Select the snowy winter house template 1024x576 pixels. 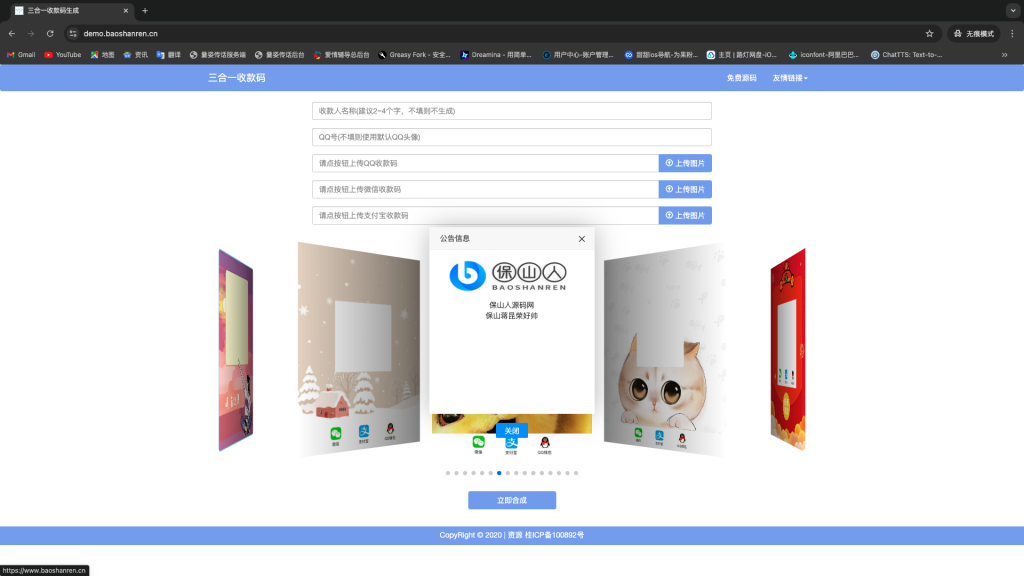(x=359, y=349)
